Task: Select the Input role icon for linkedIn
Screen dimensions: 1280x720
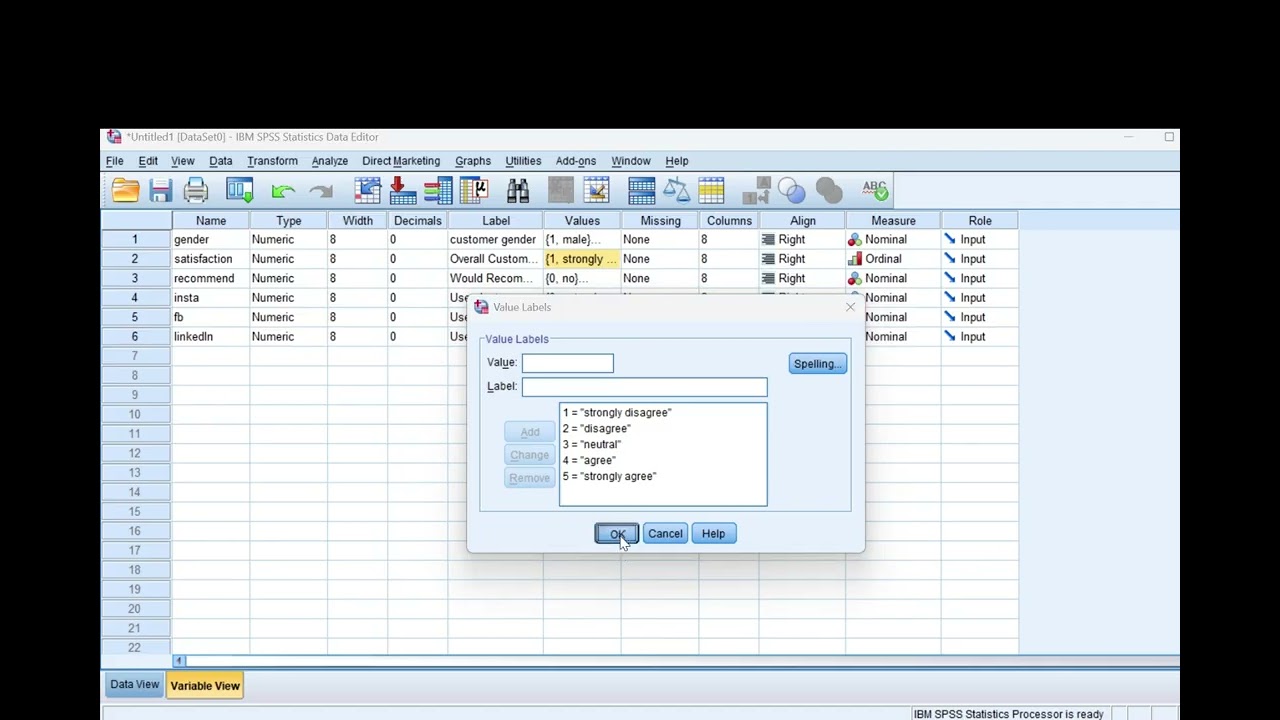Action: 950,337
